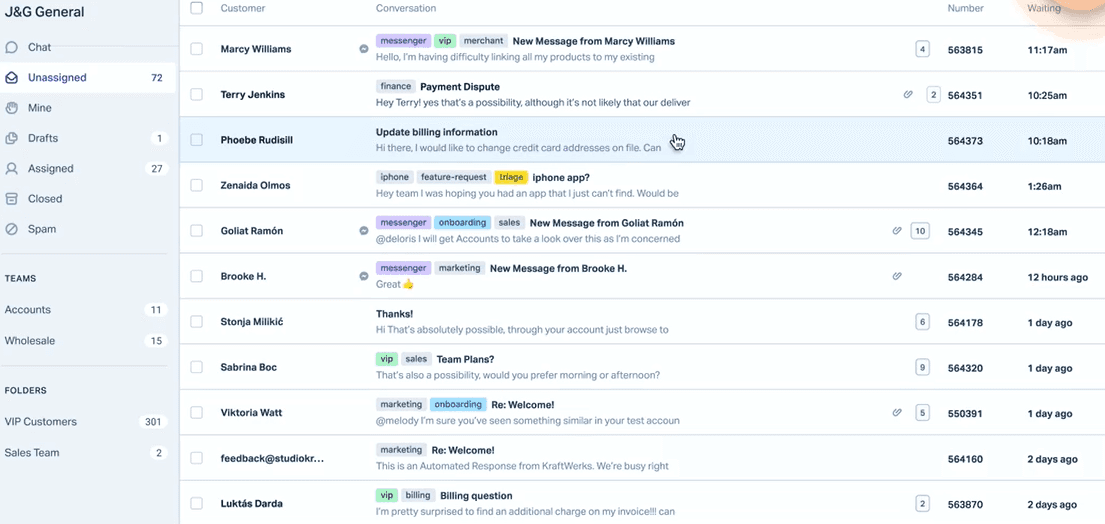Click messenger icon beside Goliat Ramón
The image size is (1105, 524).
[364, 231]
